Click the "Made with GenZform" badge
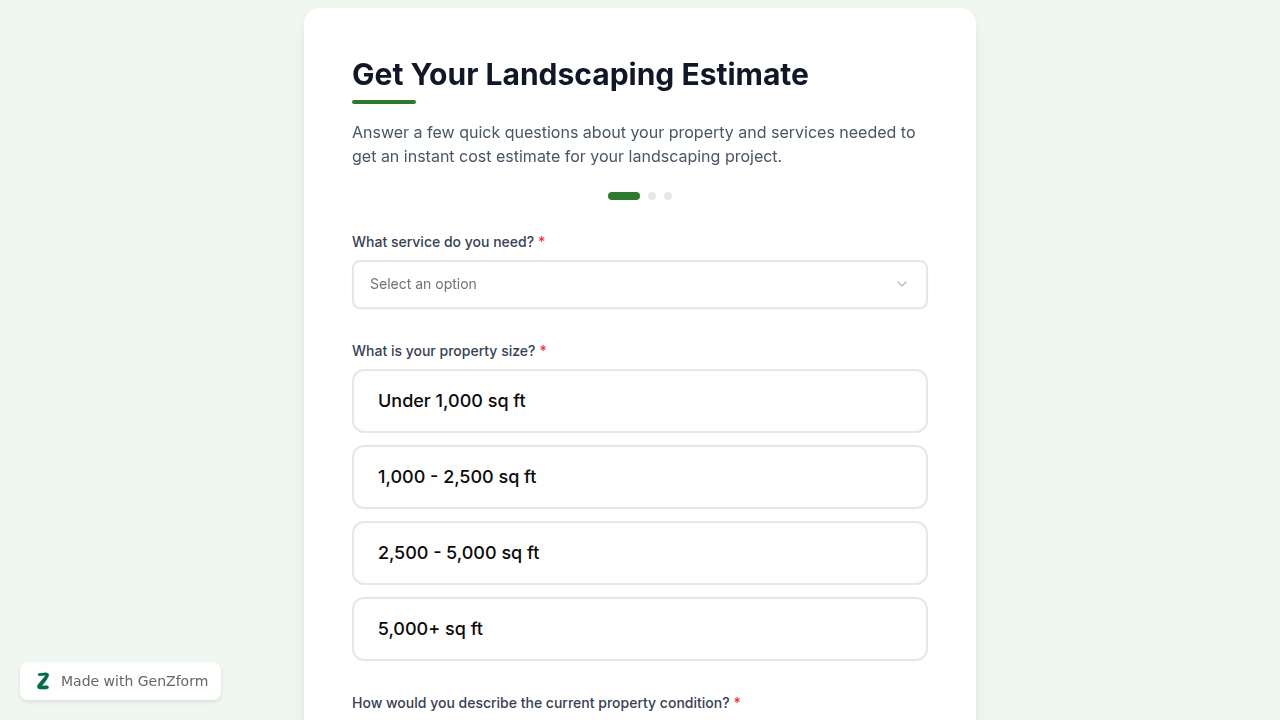Viewport: 1280px width, 720px height. click(120, 681)
